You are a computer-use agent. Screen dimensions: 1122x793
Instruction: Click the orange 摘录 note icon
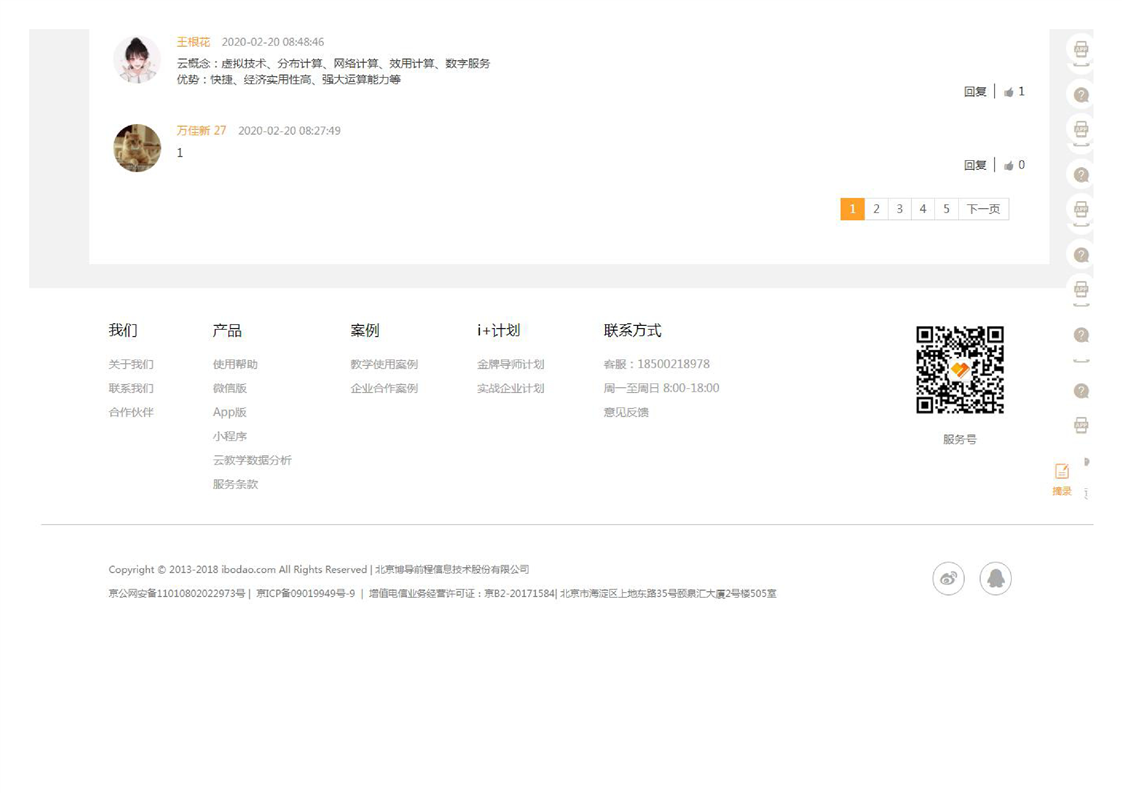(1061, 471)
